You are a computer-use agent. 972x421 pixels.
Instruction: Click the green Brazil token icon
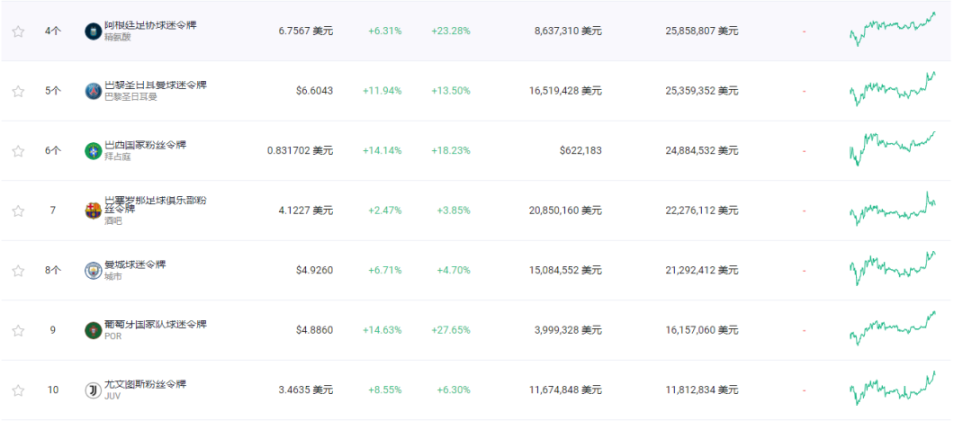pyautogui.click(x=93, y=151)
